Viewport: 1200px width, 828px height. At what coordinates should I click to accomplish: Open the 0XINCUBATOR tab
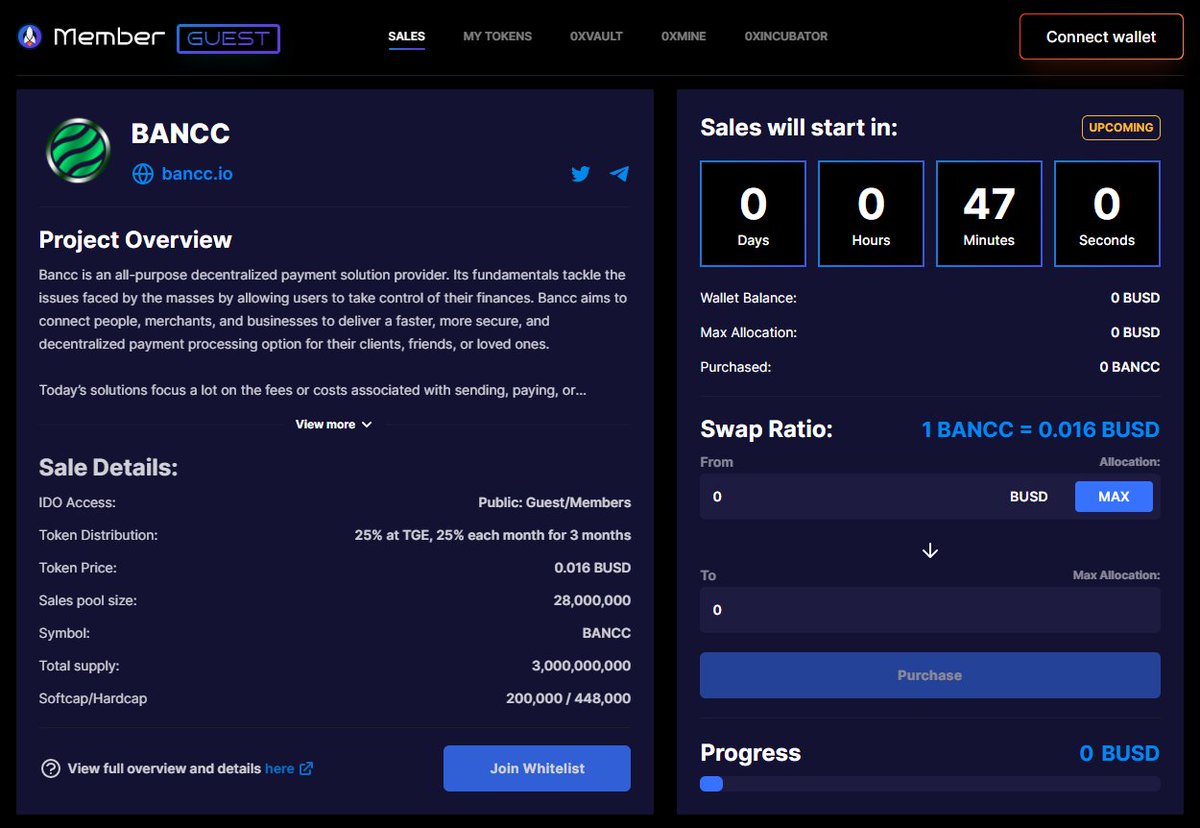pyautogui.click(x=786, y=36)
